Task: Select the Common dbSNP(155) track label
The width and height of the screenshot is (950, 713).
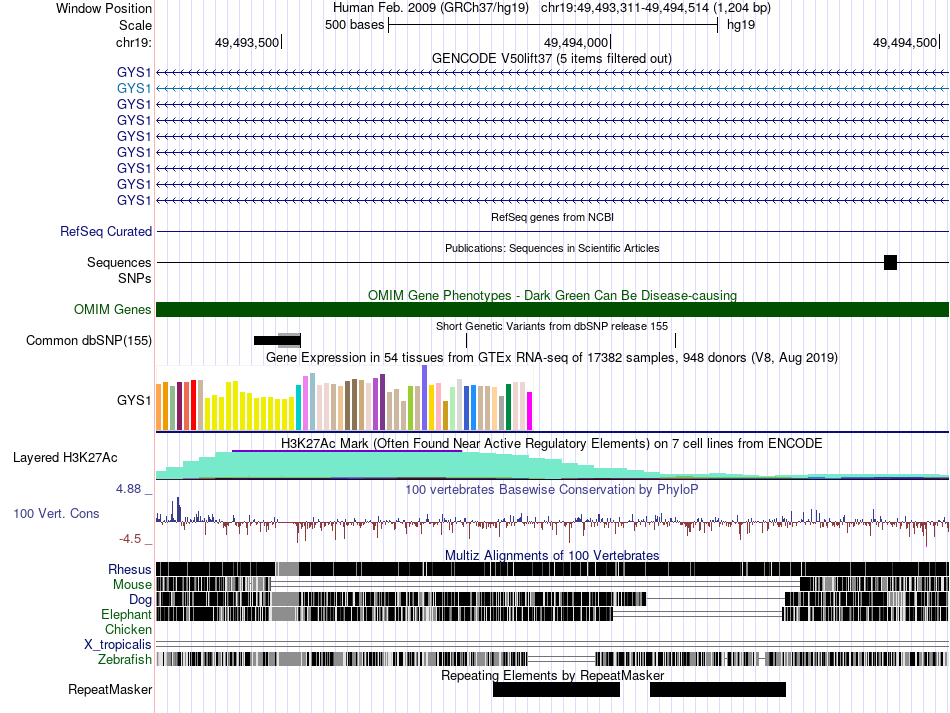Action: [x=89, y=340]
